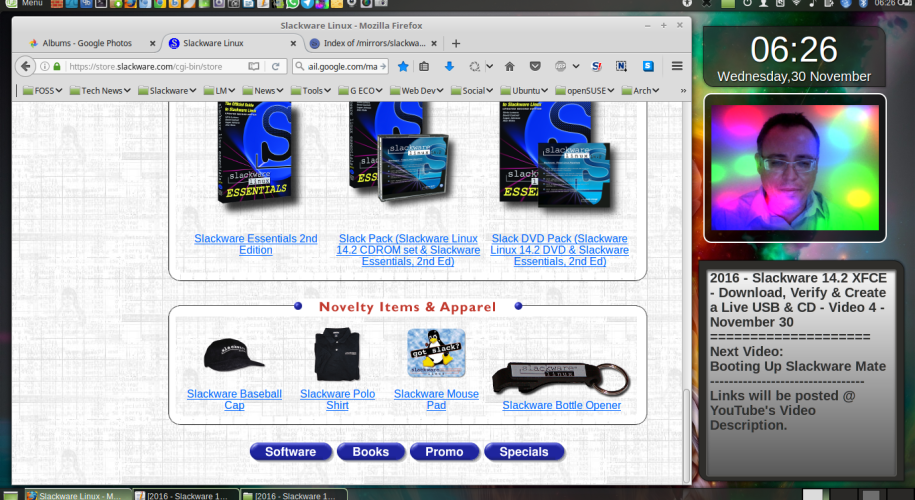Click the bookmark star icon
Viewport: 915px width, 500px height.
[x=403, y=66]
